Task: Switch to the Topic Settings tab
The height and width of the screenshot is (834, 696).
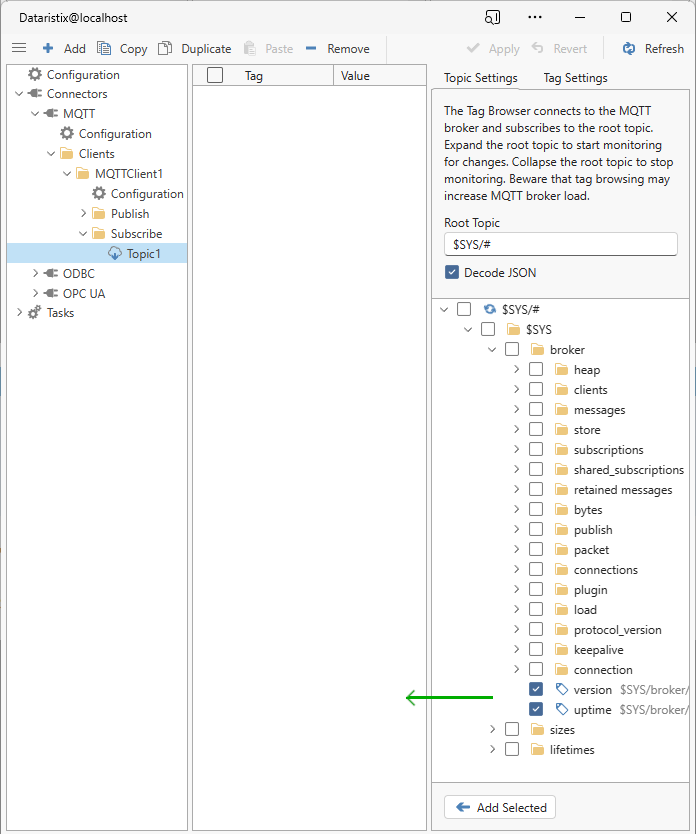Action: (481, 78)
